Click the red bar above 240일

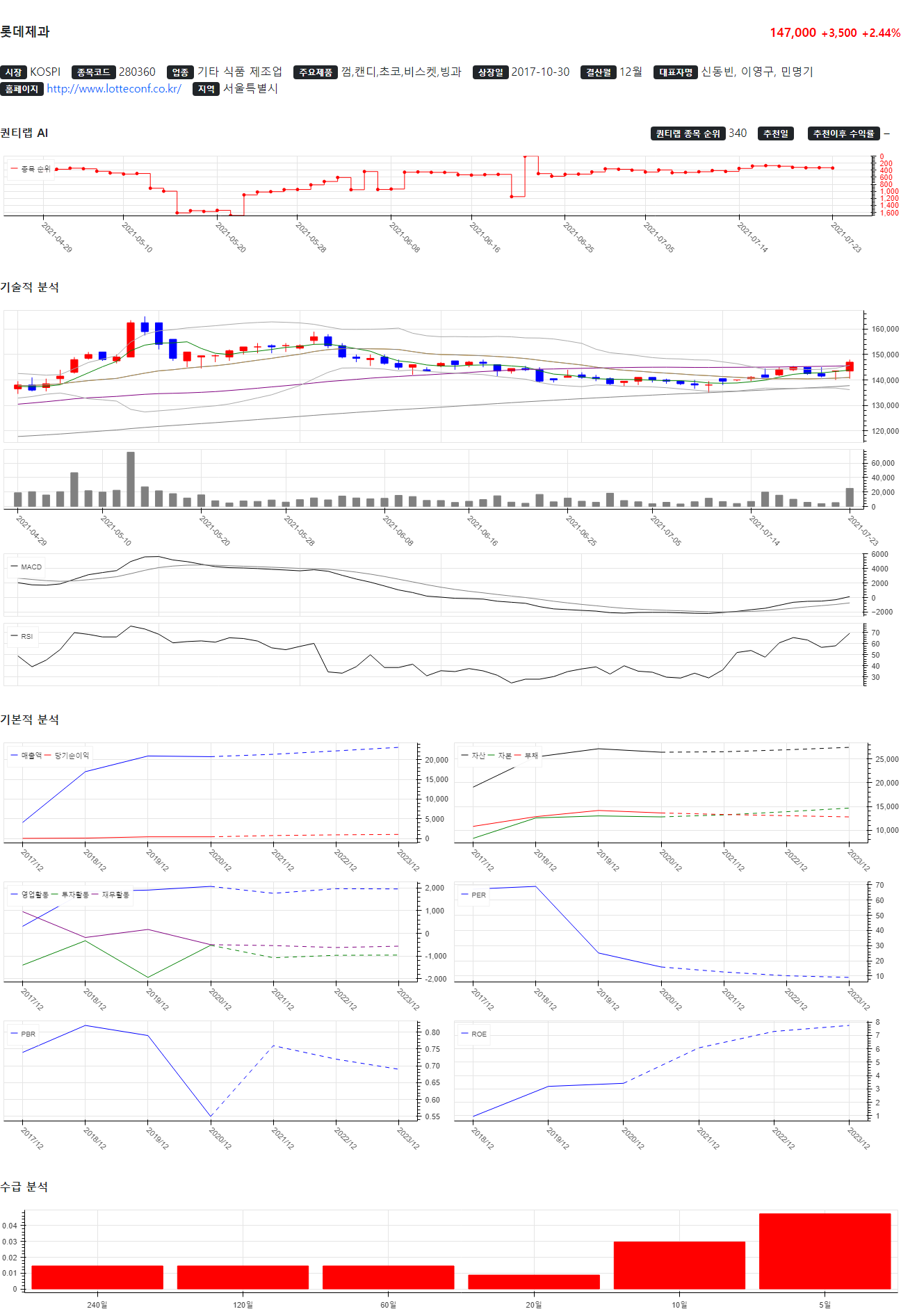97,1278
